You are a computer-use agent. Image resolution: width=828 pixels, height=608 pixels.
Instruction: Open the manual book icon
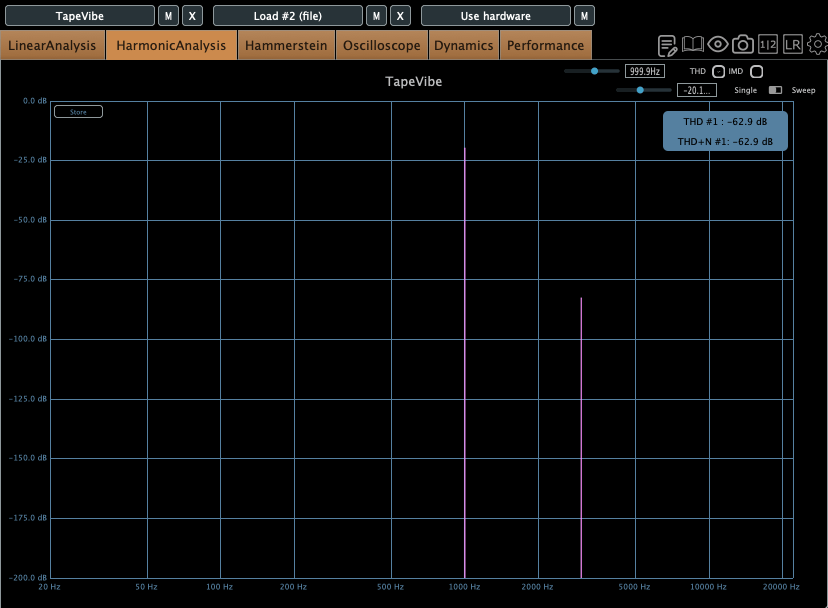coord(693,45)
